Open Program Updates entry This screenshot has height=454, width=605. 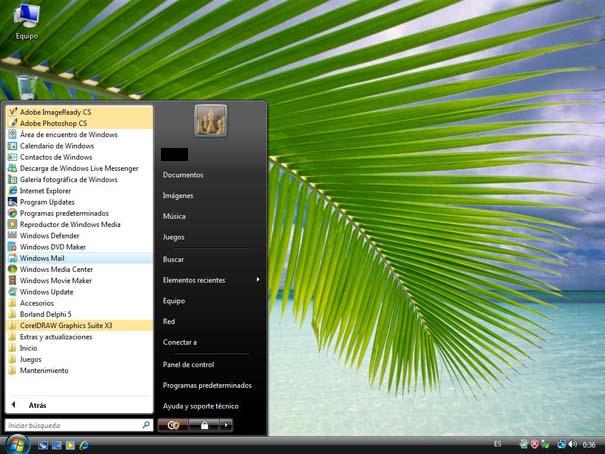79,202
